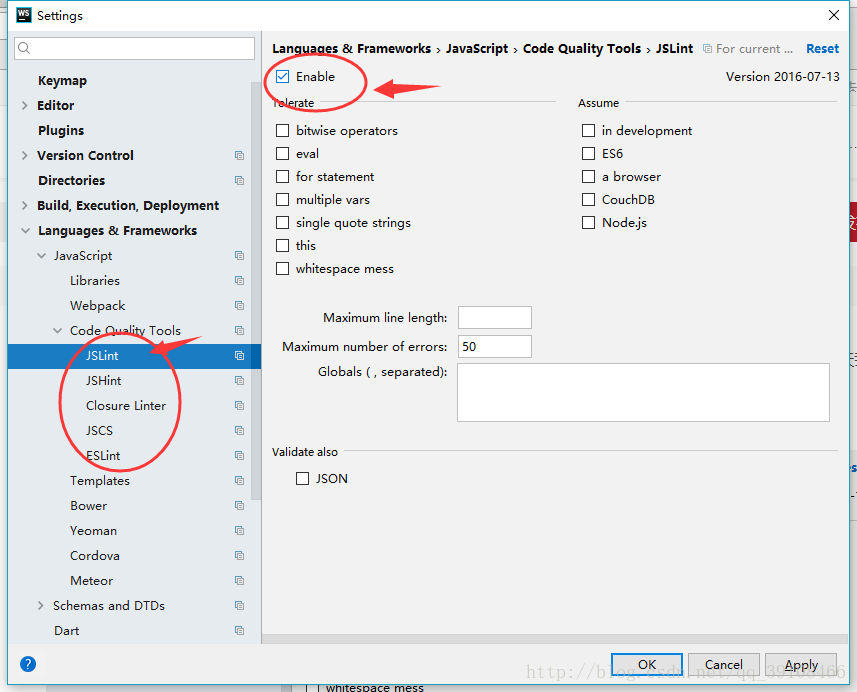Click the Maximum line length field

click(495, 318)
